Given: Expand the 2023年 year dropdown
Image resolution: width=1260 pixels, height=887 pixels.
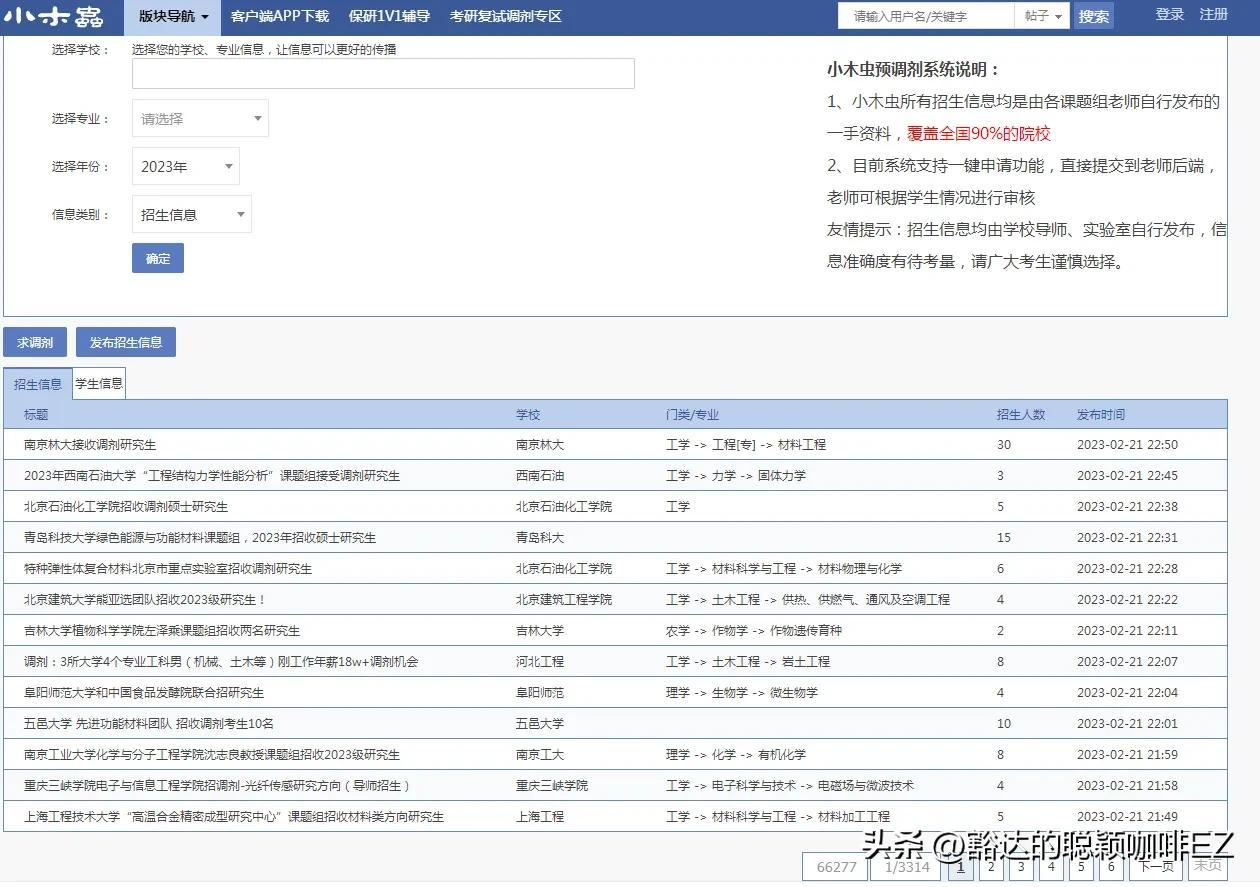Looking at the screenshot, I should click(x=186, y=166).
